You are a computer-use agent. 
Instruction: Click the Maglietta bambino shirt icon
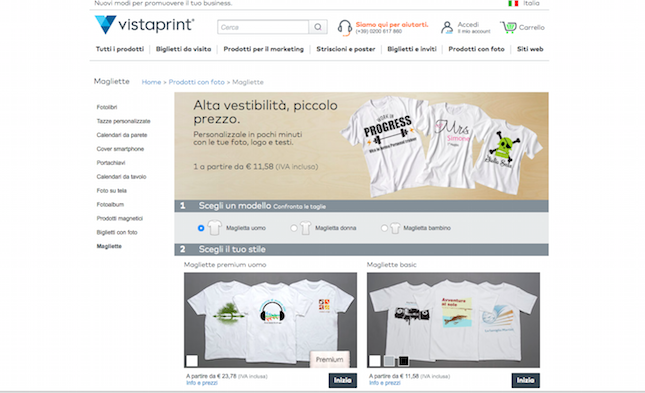(395, 228)
